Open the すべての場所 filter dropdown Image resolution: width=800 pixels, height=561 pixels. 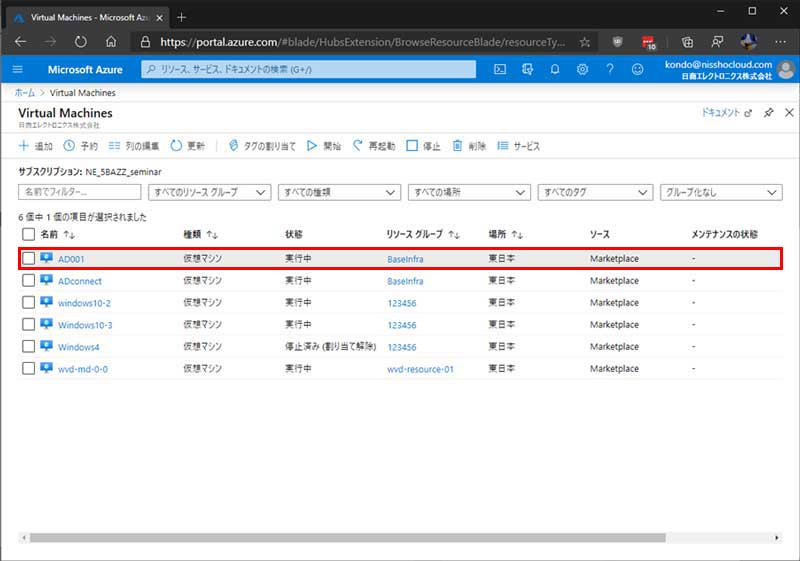pos(468,192)
